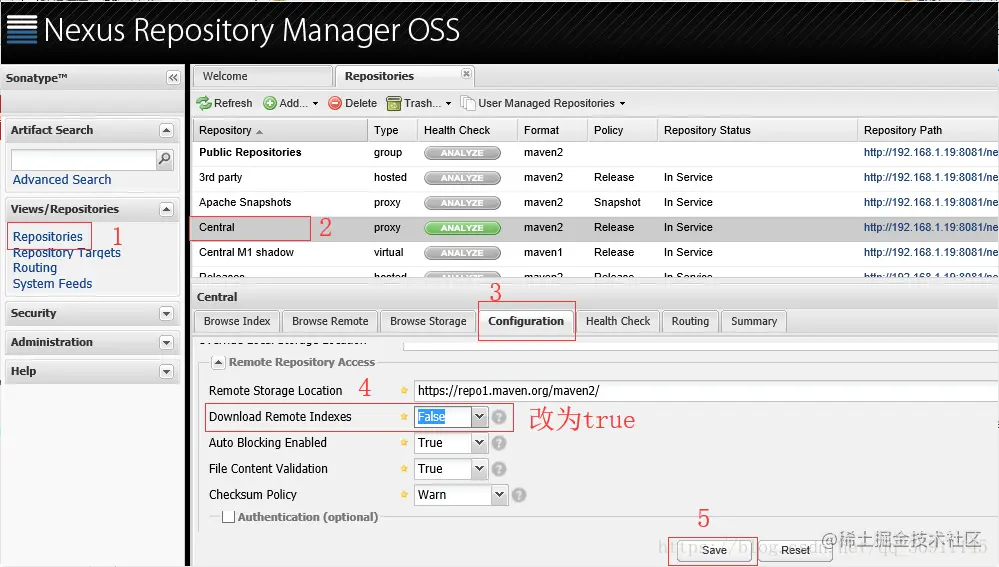Open Routing in Views/Repositories sidebar
Viewport: 999px width, 567px height.
click(35, 268)
